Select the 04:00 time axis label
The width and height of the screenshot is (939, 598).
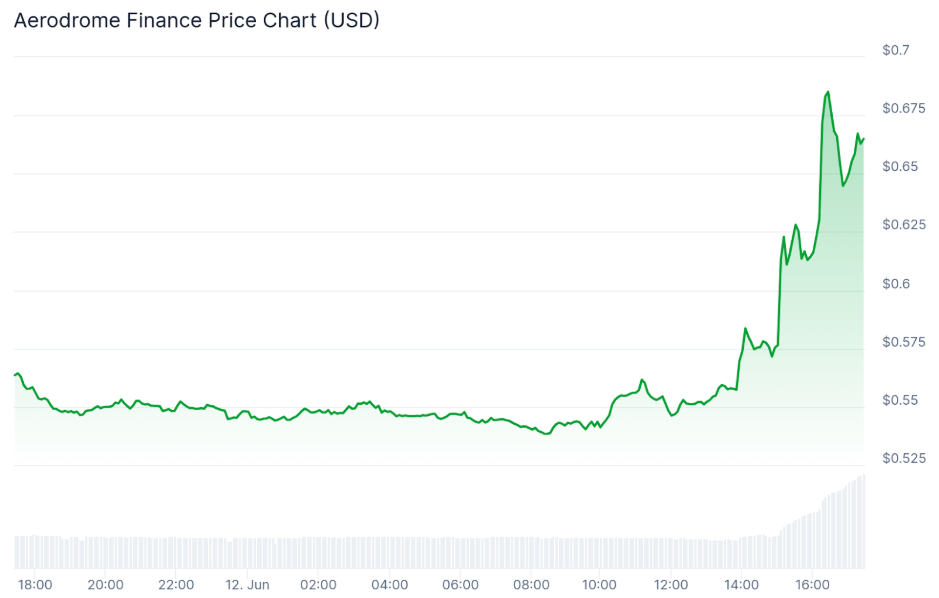389,585
